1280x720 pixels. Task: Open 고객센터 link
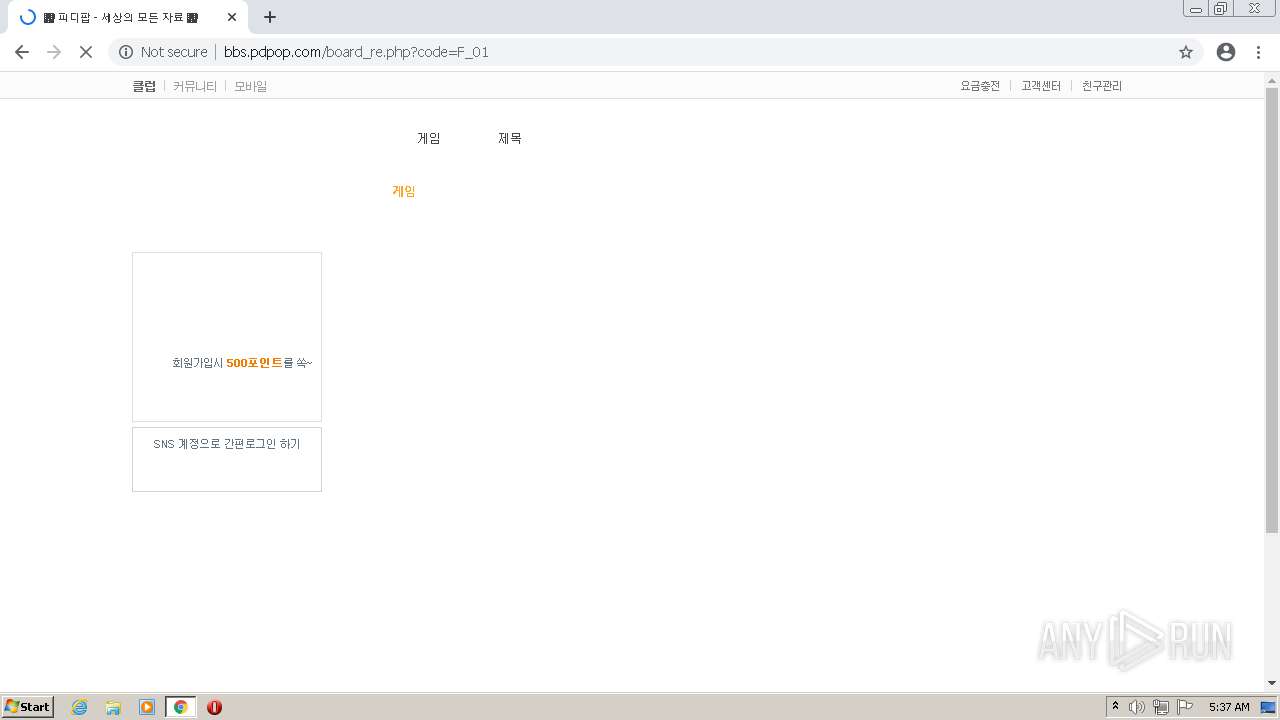click(1041, 86)
